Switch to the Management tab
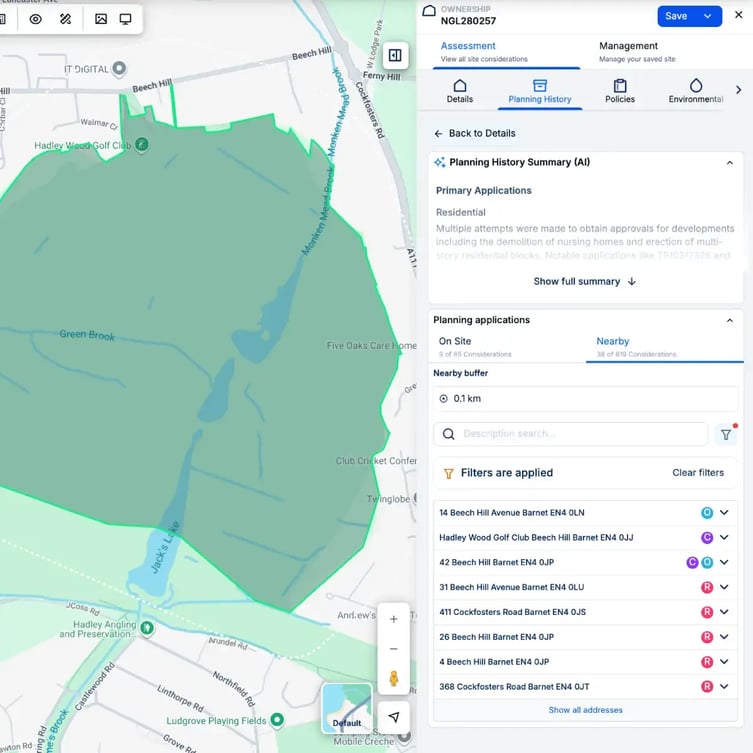The width and height of the screenshot is (753, 753). pos(628,51)
